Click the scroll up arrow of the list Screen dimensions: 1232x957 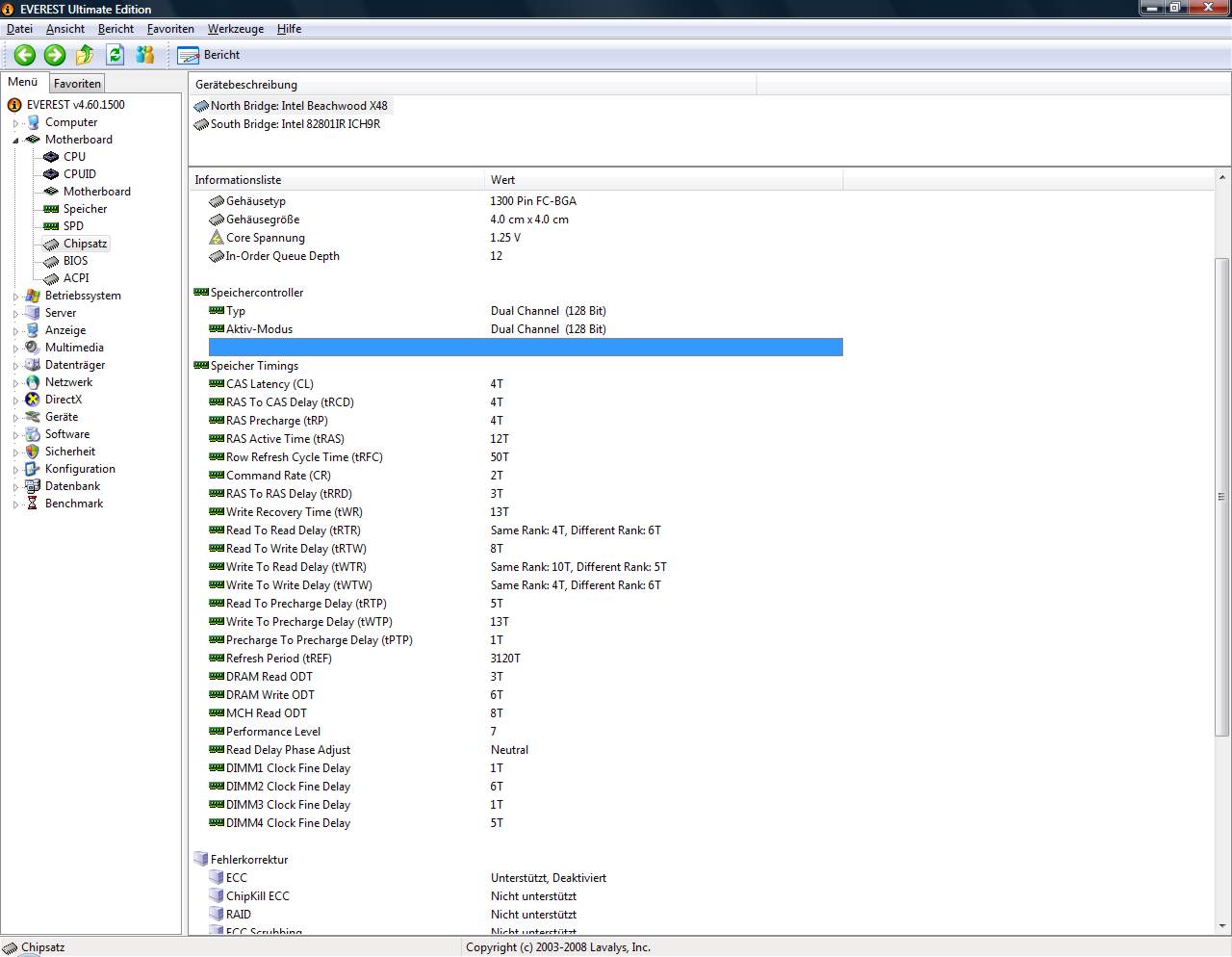click(x=1222, y=178)
